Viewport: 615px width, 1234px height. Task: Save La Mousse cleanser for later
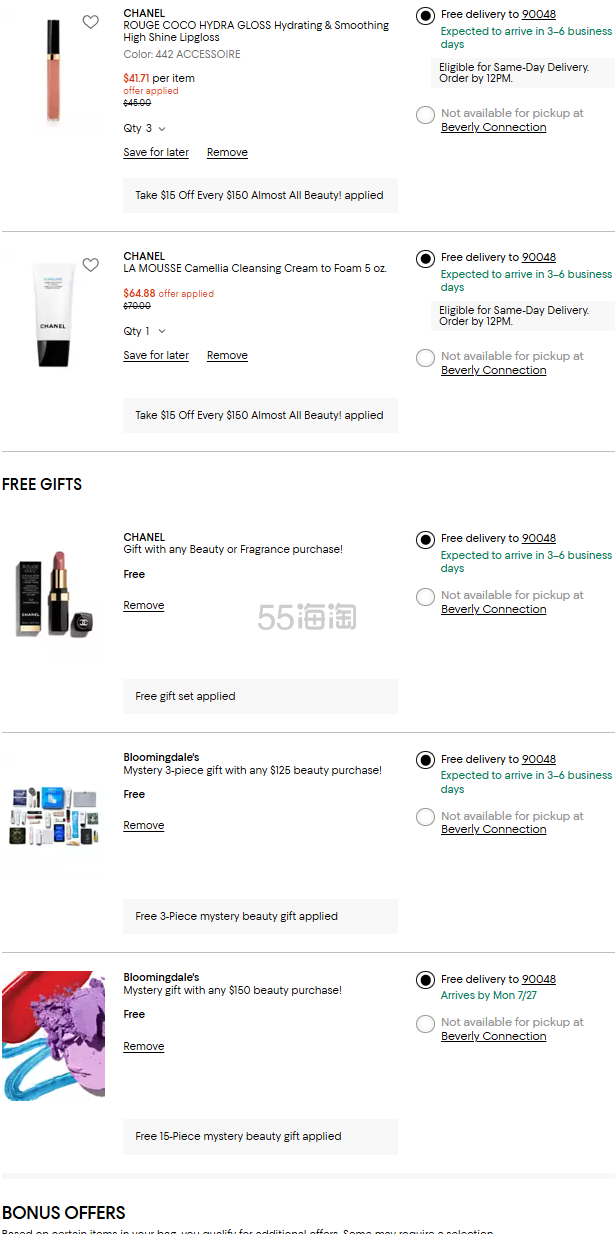pyautogui.click(x=156, y=356)
